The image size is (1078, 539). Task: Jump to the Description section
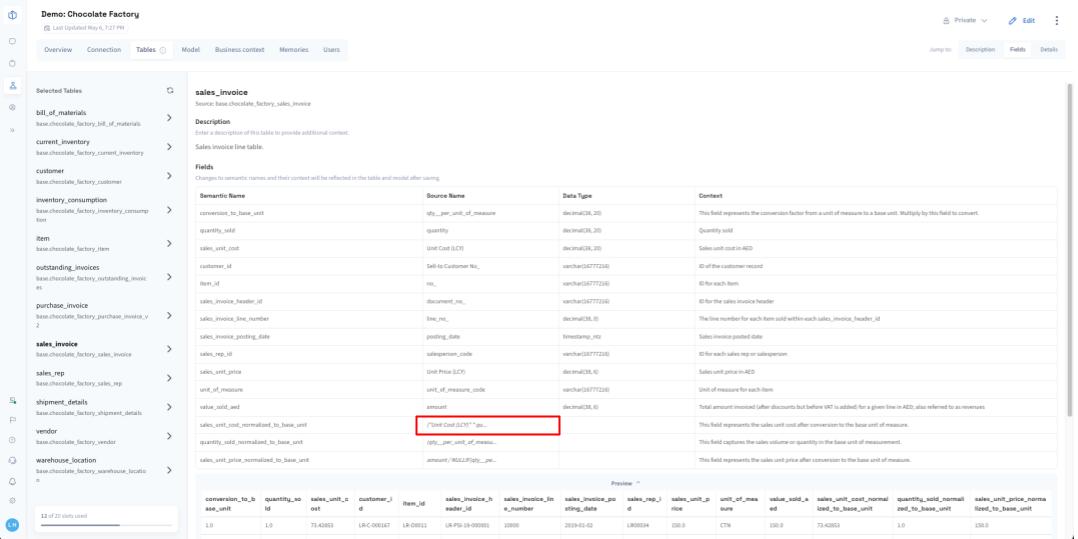click(979, 49)
